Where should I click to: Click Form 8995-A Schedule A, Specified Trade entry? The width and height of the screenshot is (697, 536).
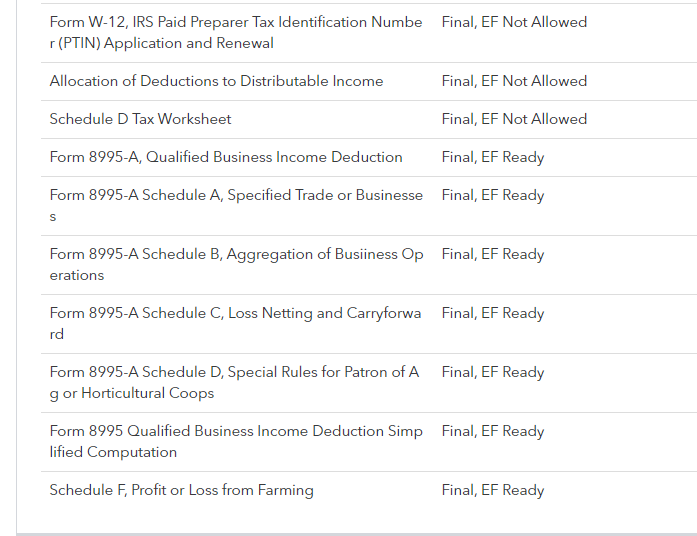click(235, 205)
